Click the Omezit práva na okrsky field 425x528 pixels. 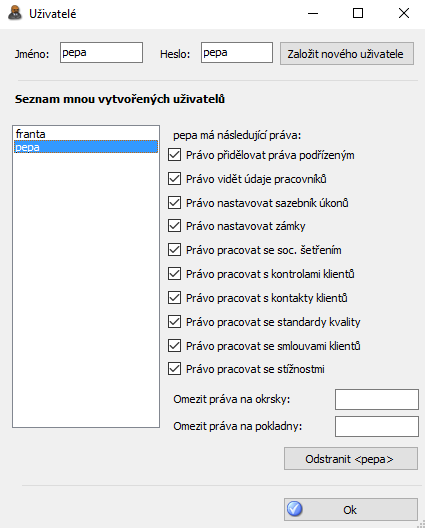(x=377, y=399)
